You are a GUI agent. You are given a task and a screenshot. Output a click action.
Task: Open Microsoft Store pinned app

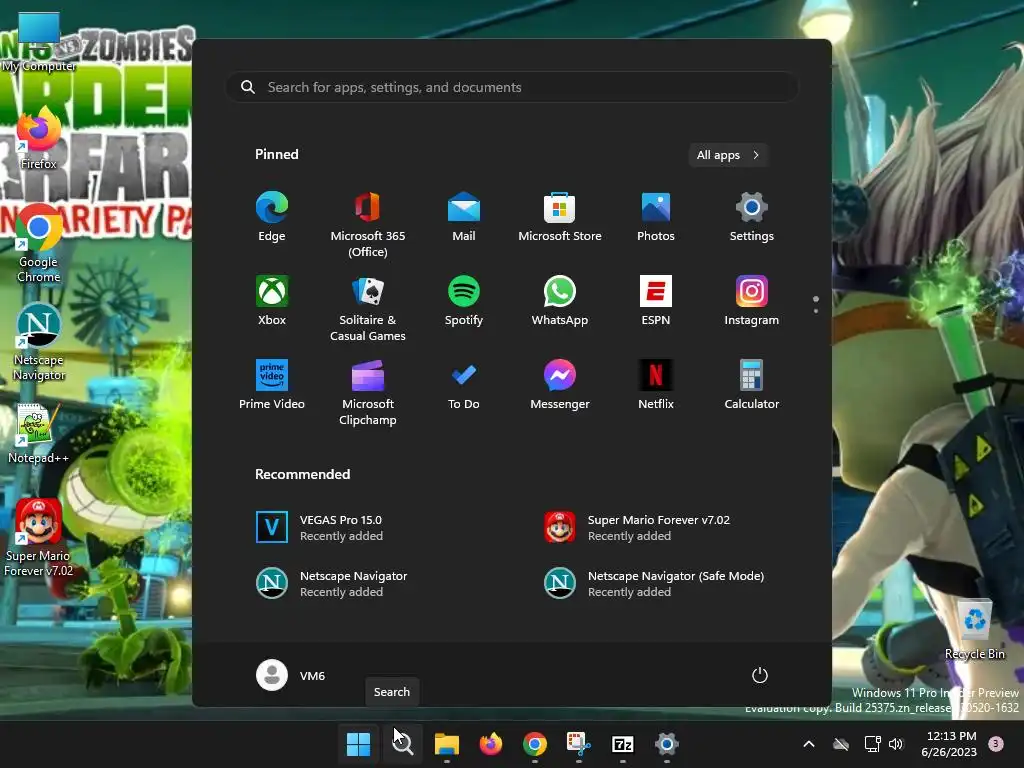point(560,217)
